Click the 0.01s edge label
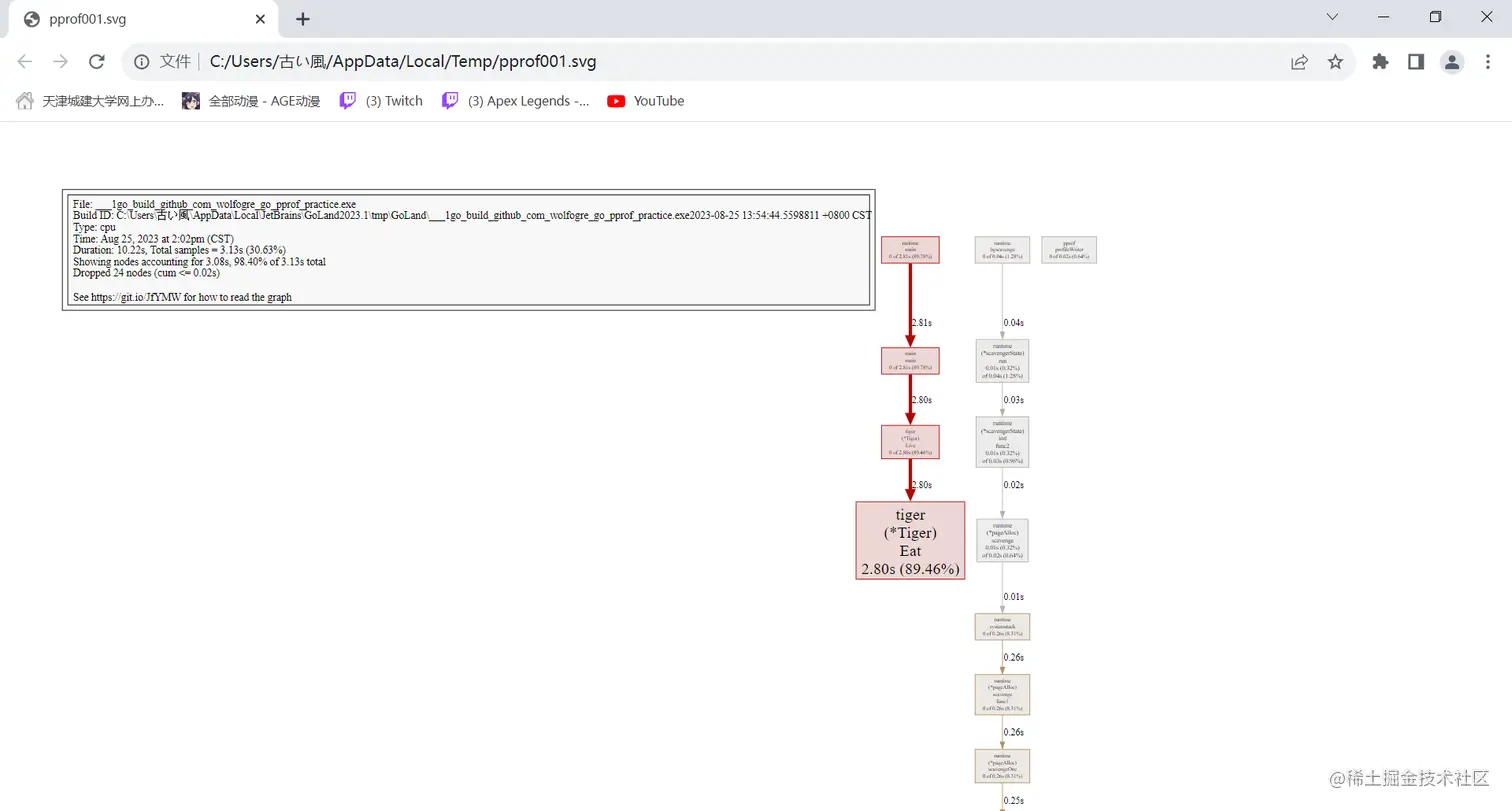 [1014, 597]
